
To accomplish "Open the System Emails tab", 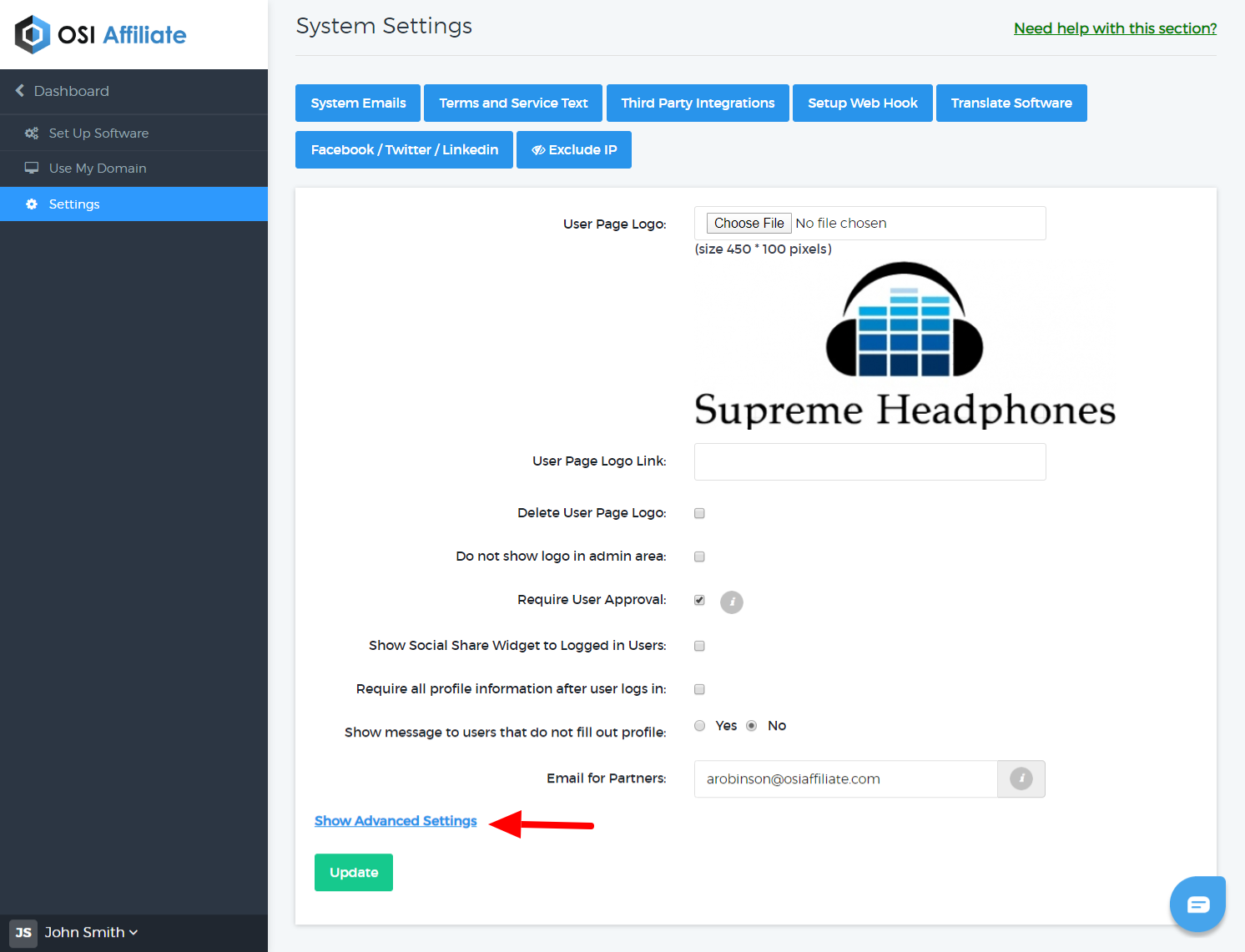I will pyautogui.click(x=358, y=103).
